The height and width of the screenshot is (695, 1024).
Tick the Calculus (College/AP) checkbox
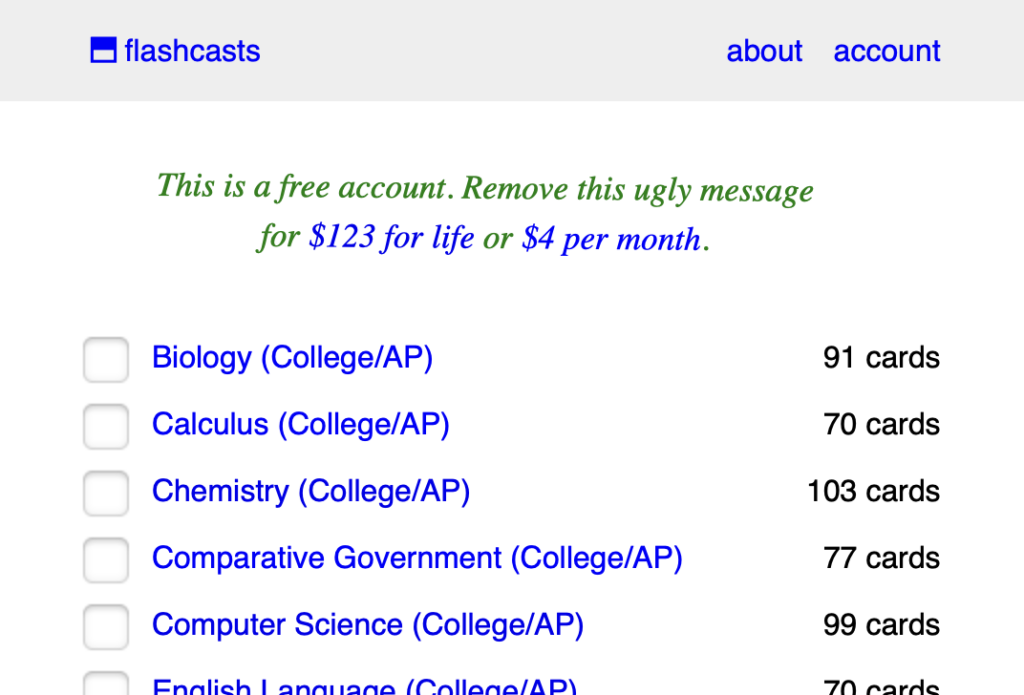pos(106,427)
